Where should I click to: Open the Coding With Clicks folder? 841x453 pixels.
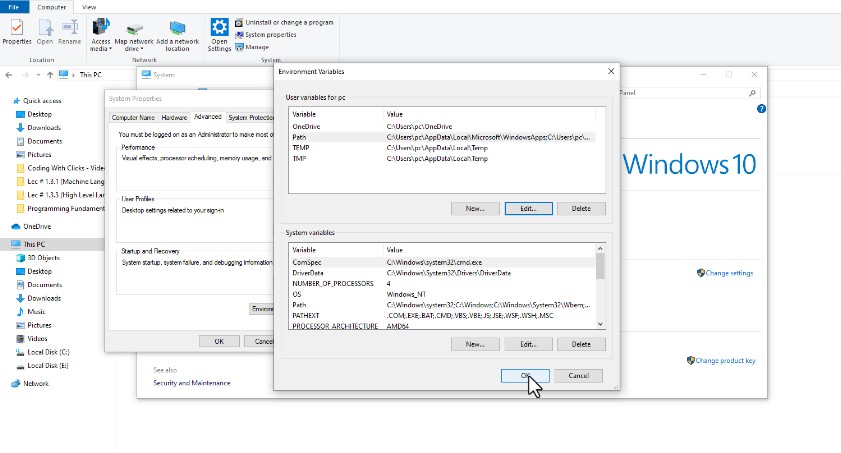(x=60, y=168)
